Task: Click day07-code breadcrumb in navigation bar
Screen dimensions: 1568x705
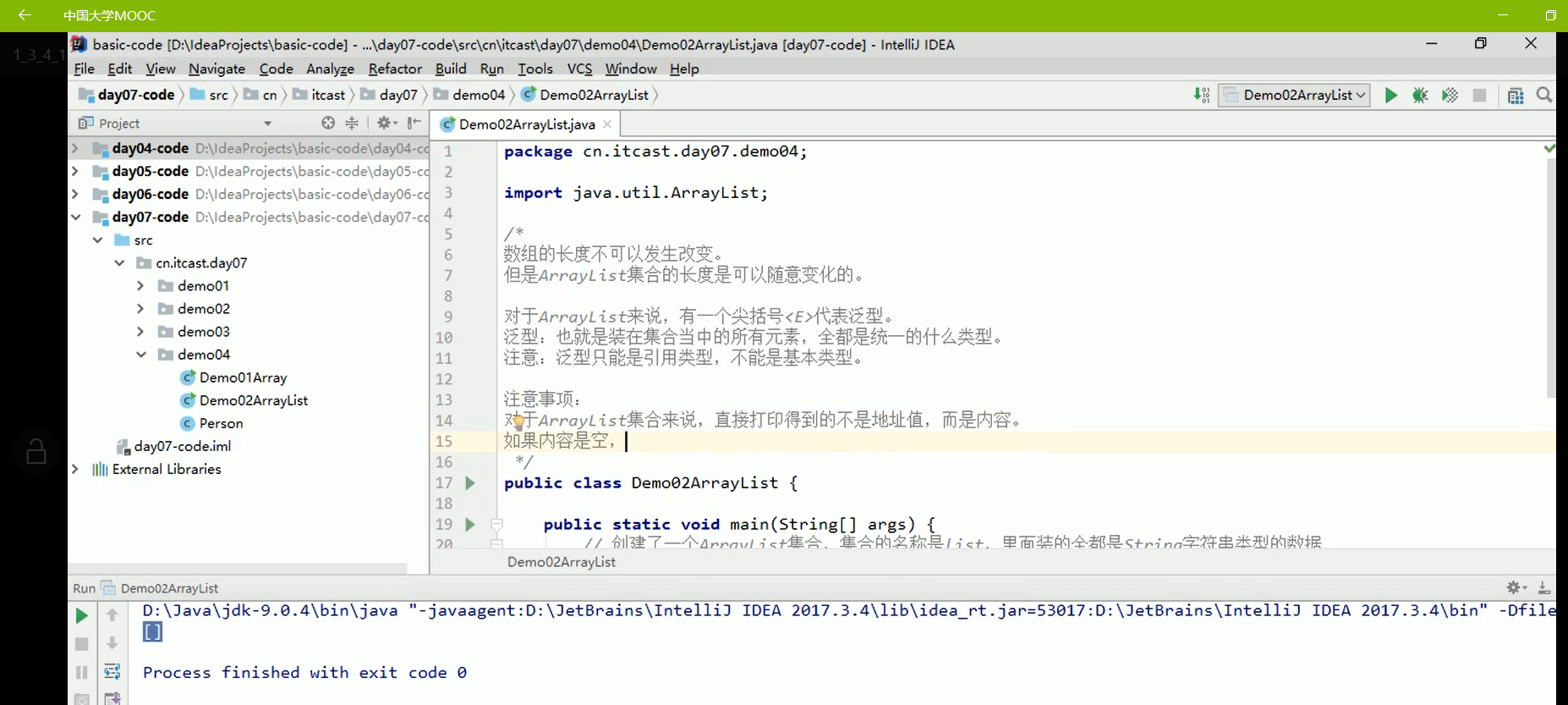Action: pos(127,95)
